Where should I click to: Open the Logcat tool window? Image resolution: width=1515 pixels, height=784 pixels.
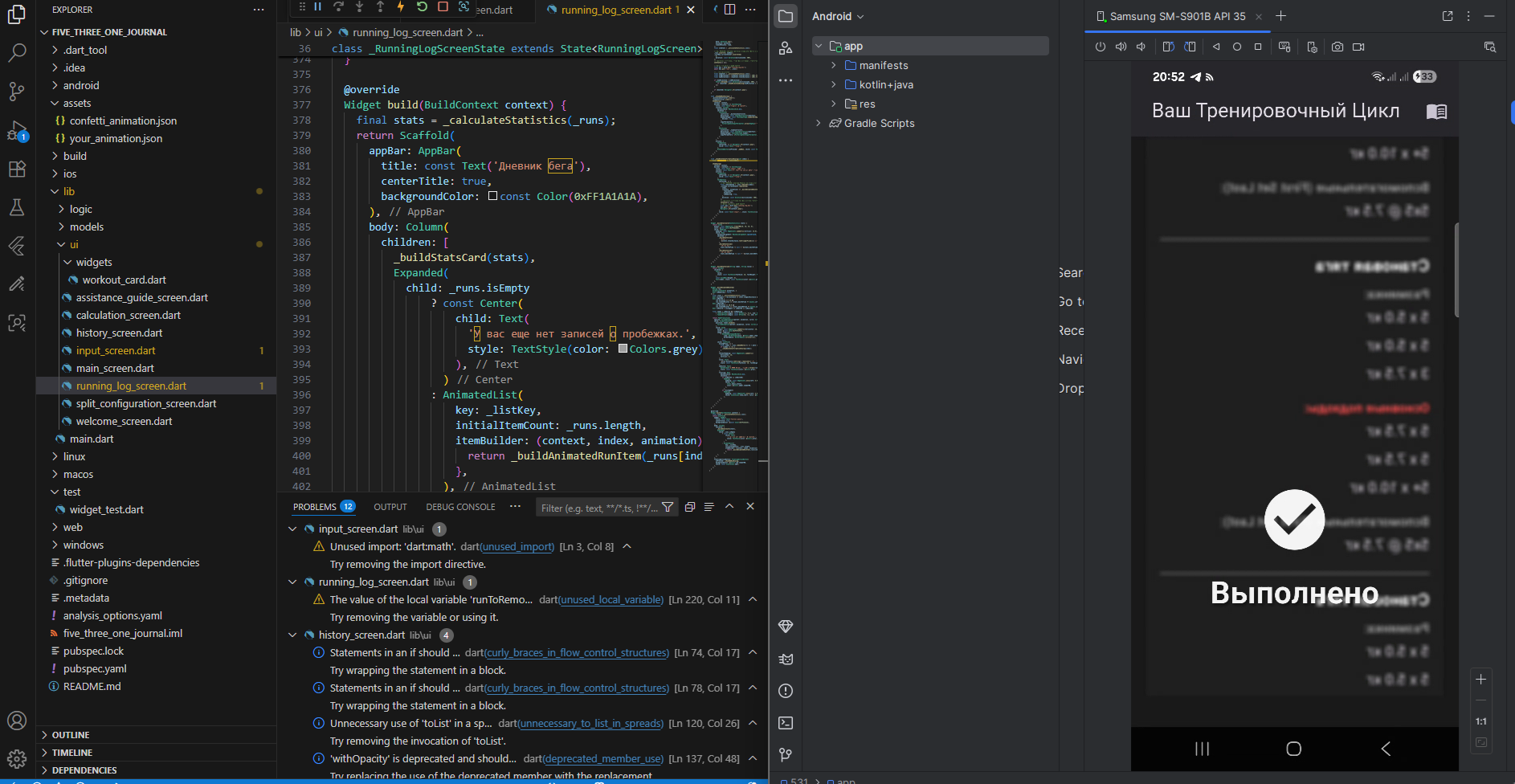tap(786, 659)
